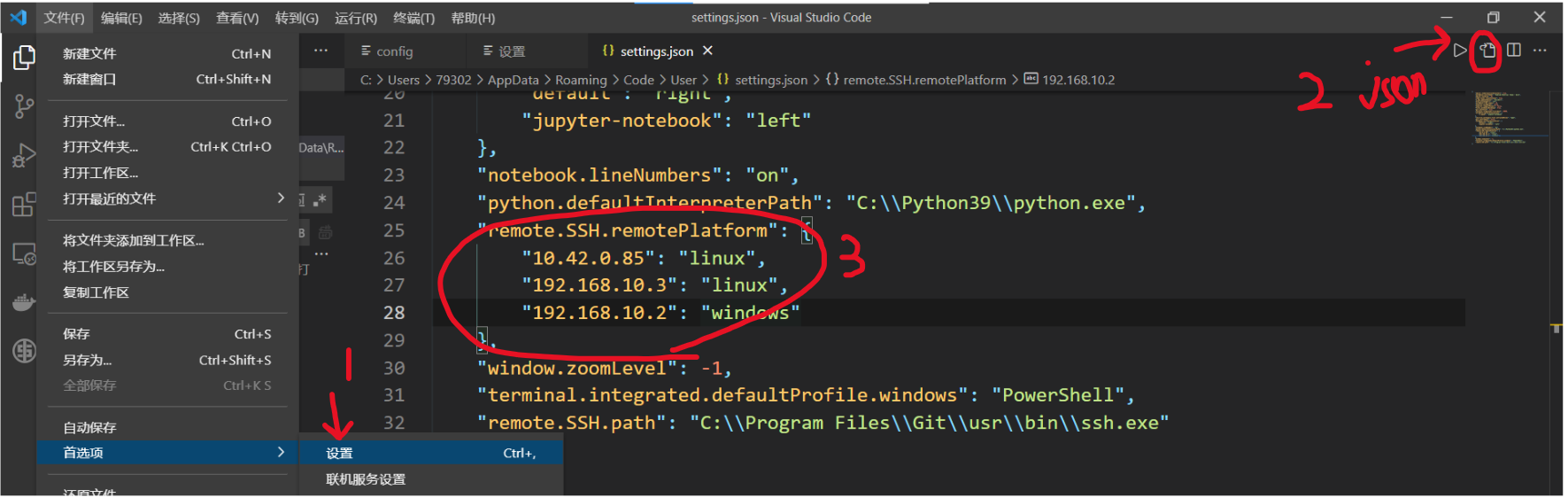Close the settings.json tab
The image size is (1568, 498).
coord(707,51)
